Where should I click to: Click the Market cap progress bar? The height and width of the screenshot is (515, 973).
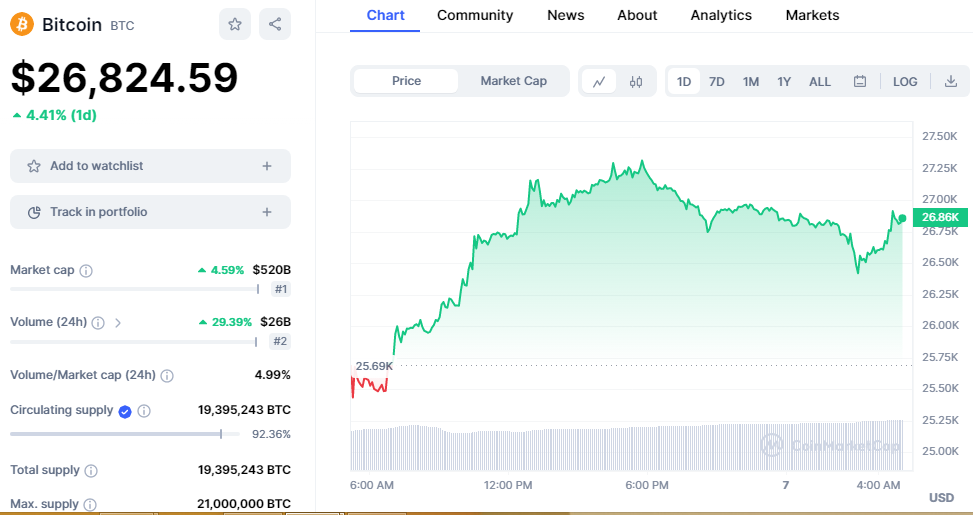134,289
